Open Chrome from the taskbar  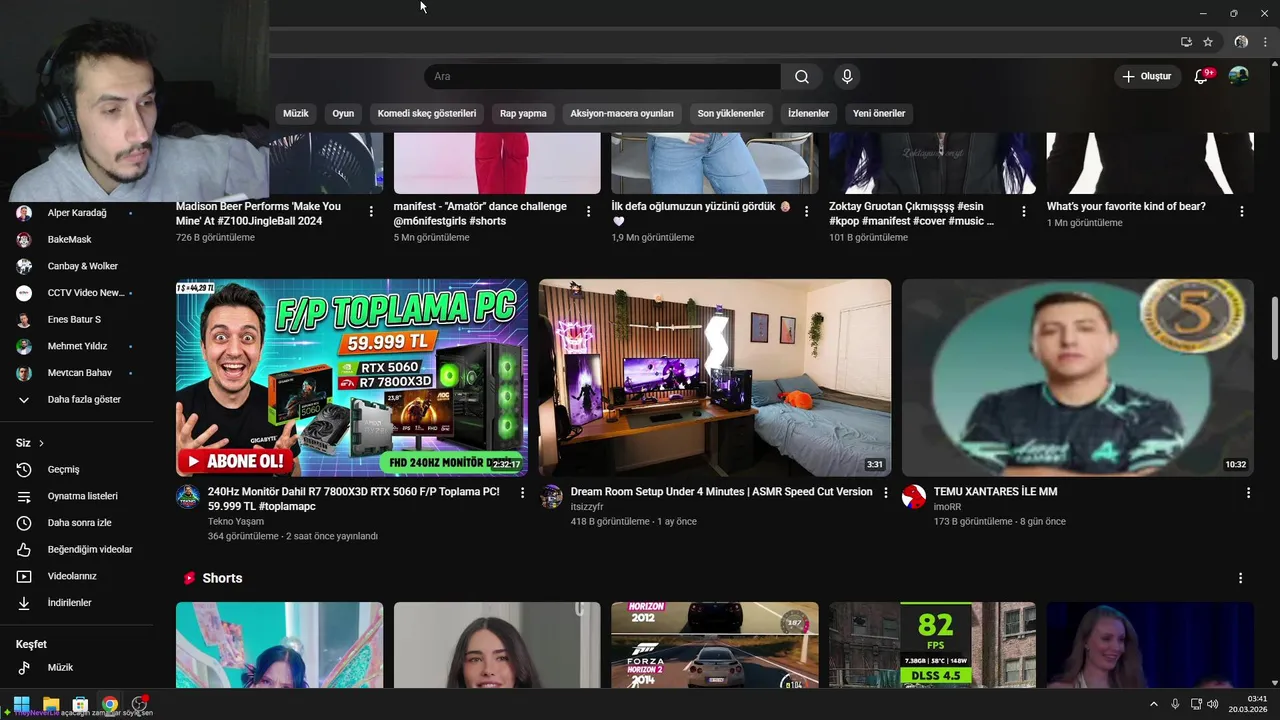click(x=110, y=704)
